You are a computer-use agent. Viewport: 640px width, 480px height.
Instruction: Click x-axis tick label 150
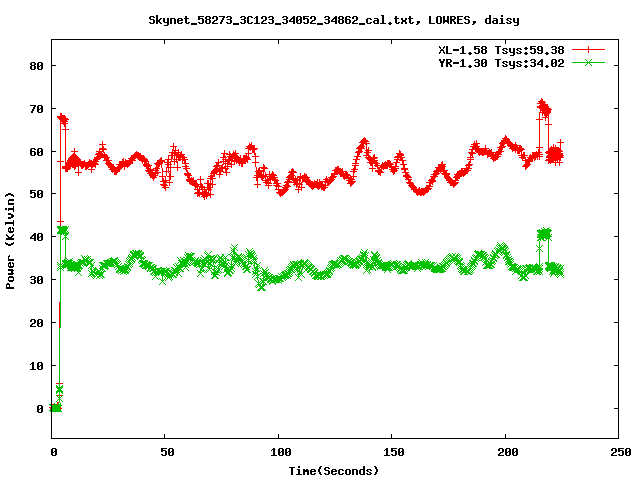pos(394,452)
